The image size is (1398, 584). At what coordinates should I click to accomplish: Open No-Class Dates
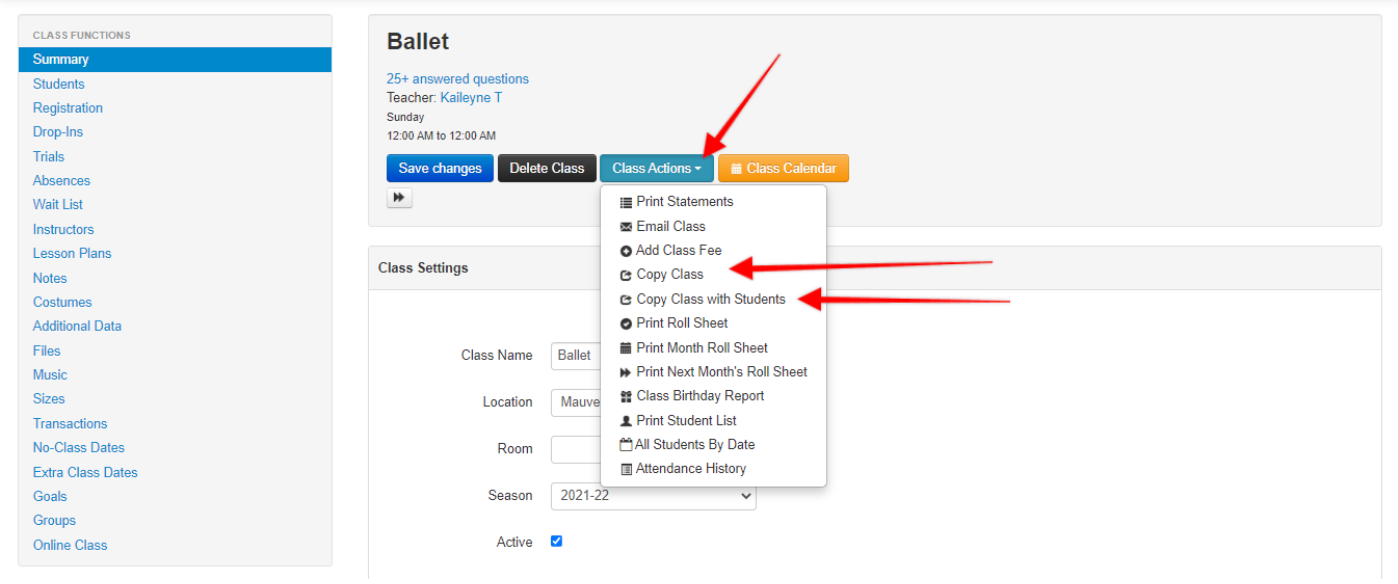coord(79,448)
